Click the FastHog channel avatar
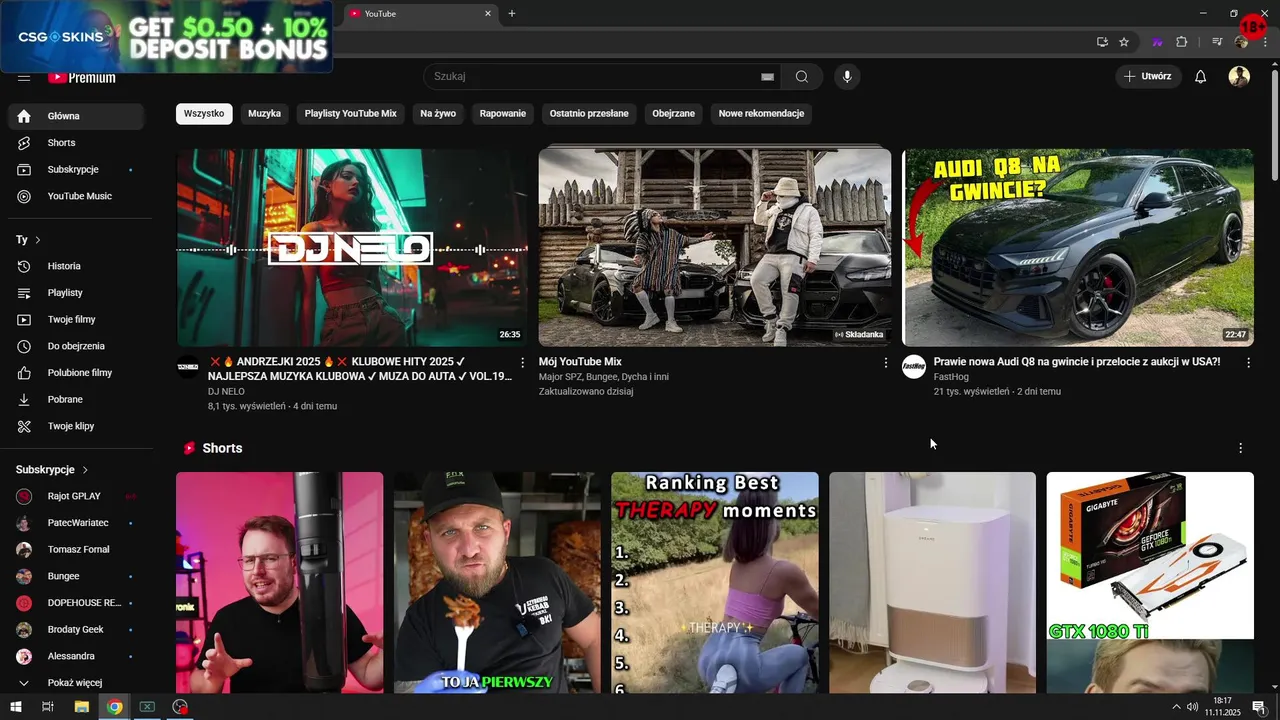Screen dimensions: 1280x720 point(914,367)
